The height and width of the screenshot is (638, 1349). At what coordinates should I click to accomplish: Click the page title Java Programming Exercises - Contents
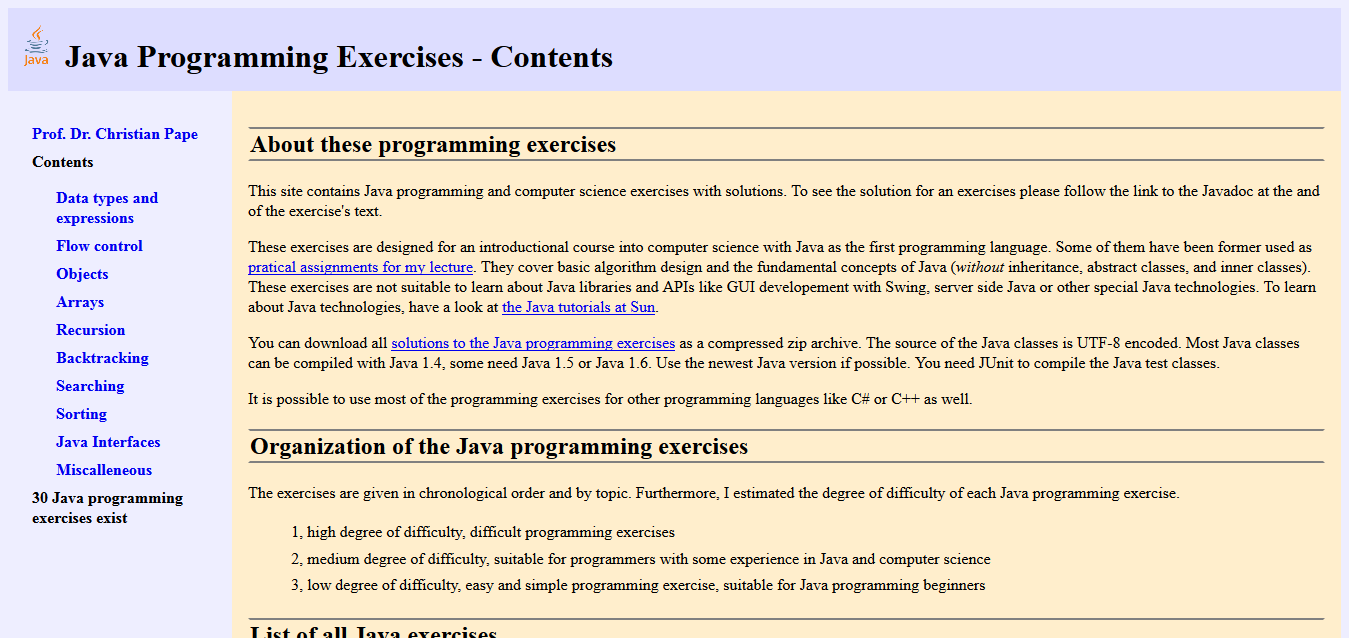pos(338,57)
